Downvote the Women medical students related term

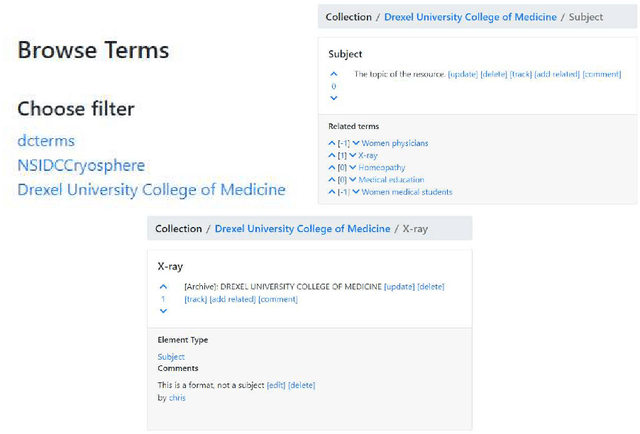click(x=356, y=192)
